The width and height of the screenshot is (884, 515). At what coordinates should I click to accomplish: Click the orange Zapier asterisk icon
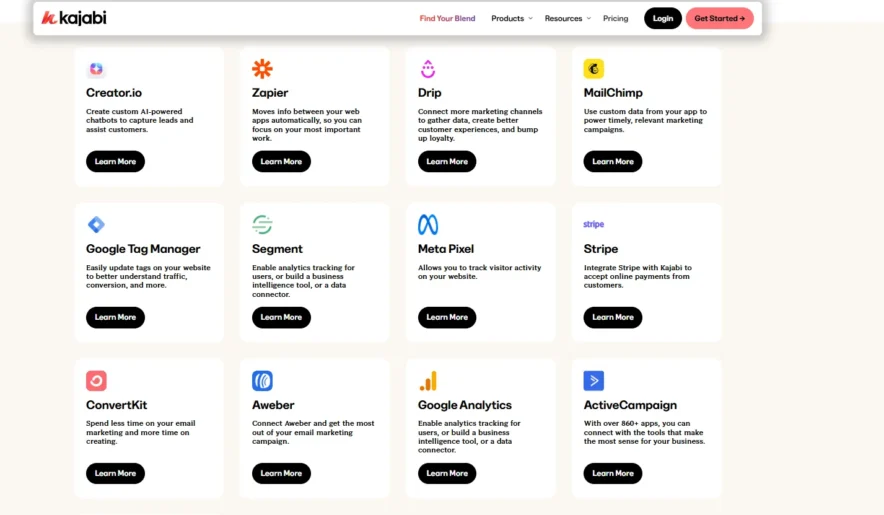coord(262,69)
